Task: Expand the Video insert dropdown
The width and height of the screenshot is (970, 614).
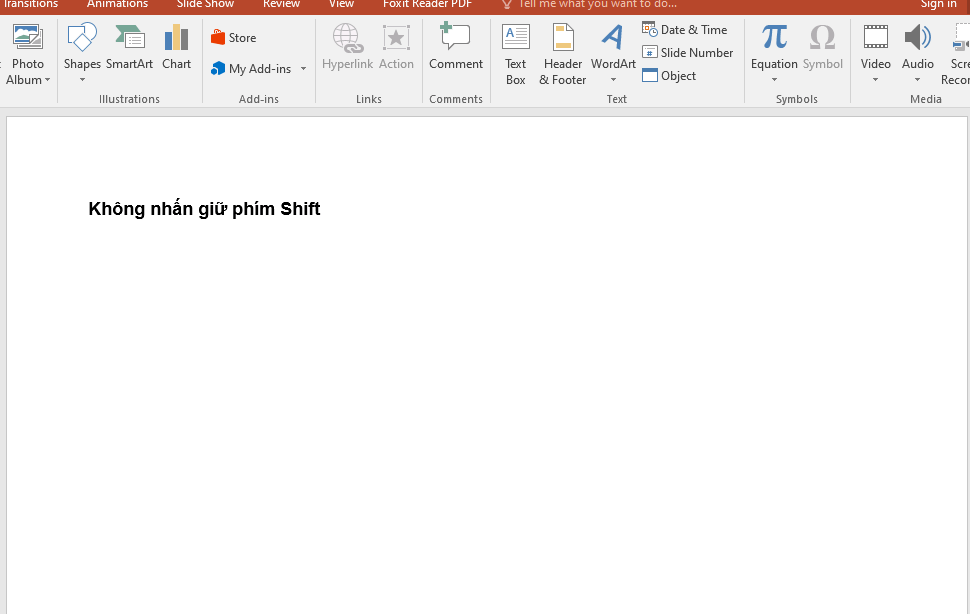Action: point(875,80)
